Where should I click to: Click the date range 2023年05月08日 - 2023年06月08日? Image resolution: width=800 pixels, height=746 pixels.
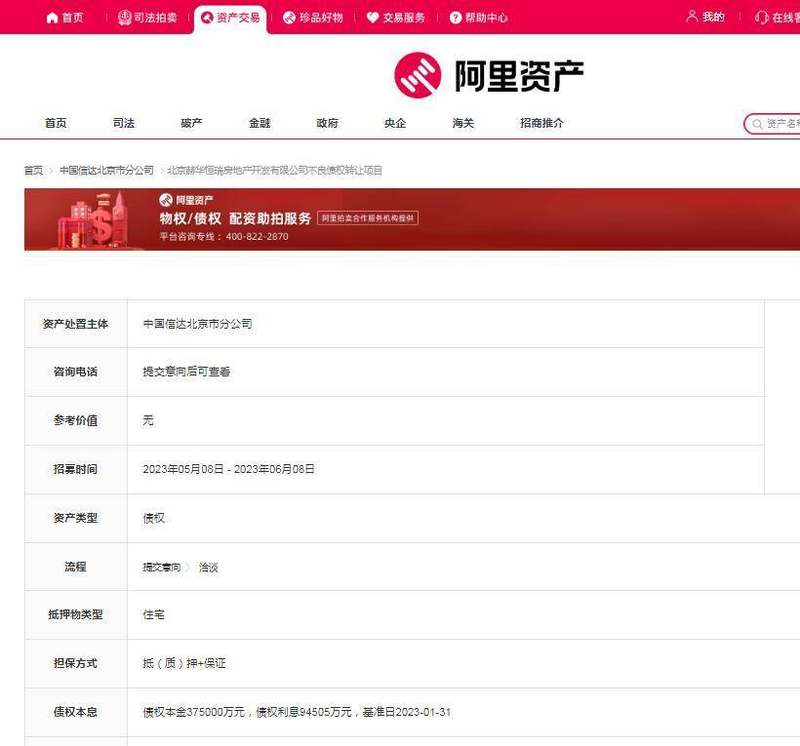(229, 469)
